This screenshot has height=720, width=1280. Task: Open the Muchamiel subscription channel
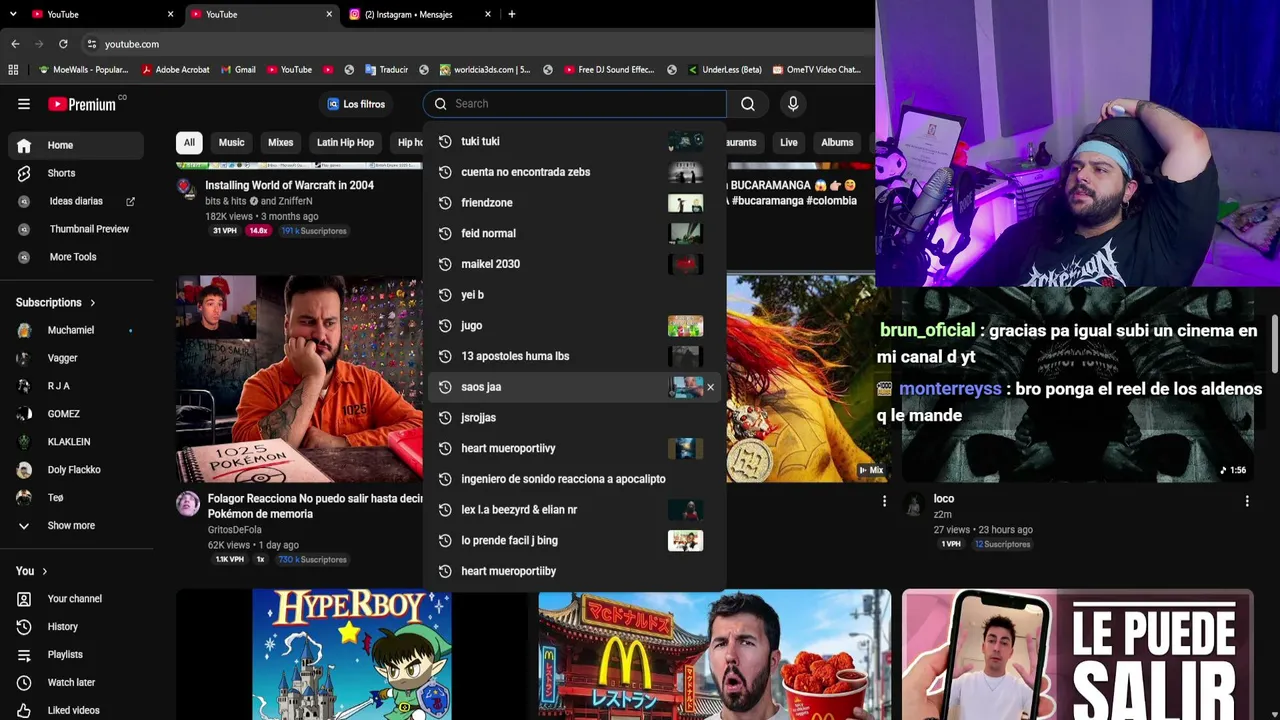pos(76,330)
